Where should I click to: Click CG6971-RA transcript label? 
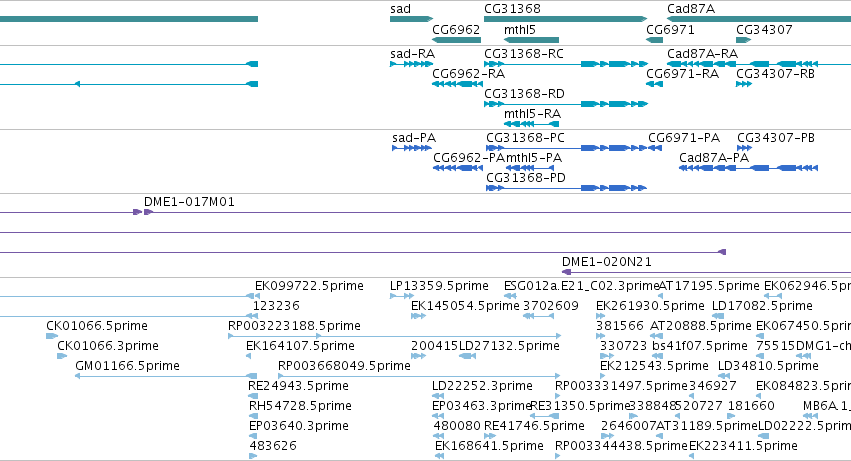pos(682,74)
